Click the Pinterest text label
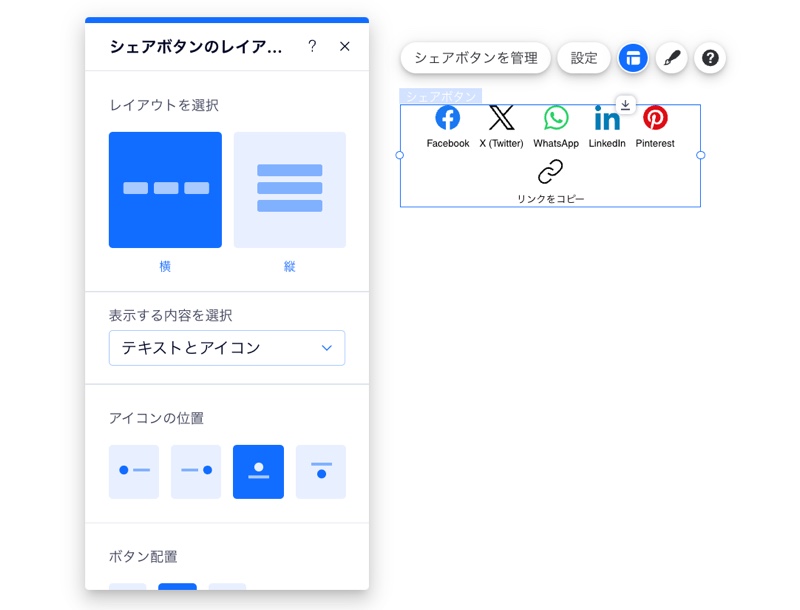Screen dimensions: 800x610 655,143
